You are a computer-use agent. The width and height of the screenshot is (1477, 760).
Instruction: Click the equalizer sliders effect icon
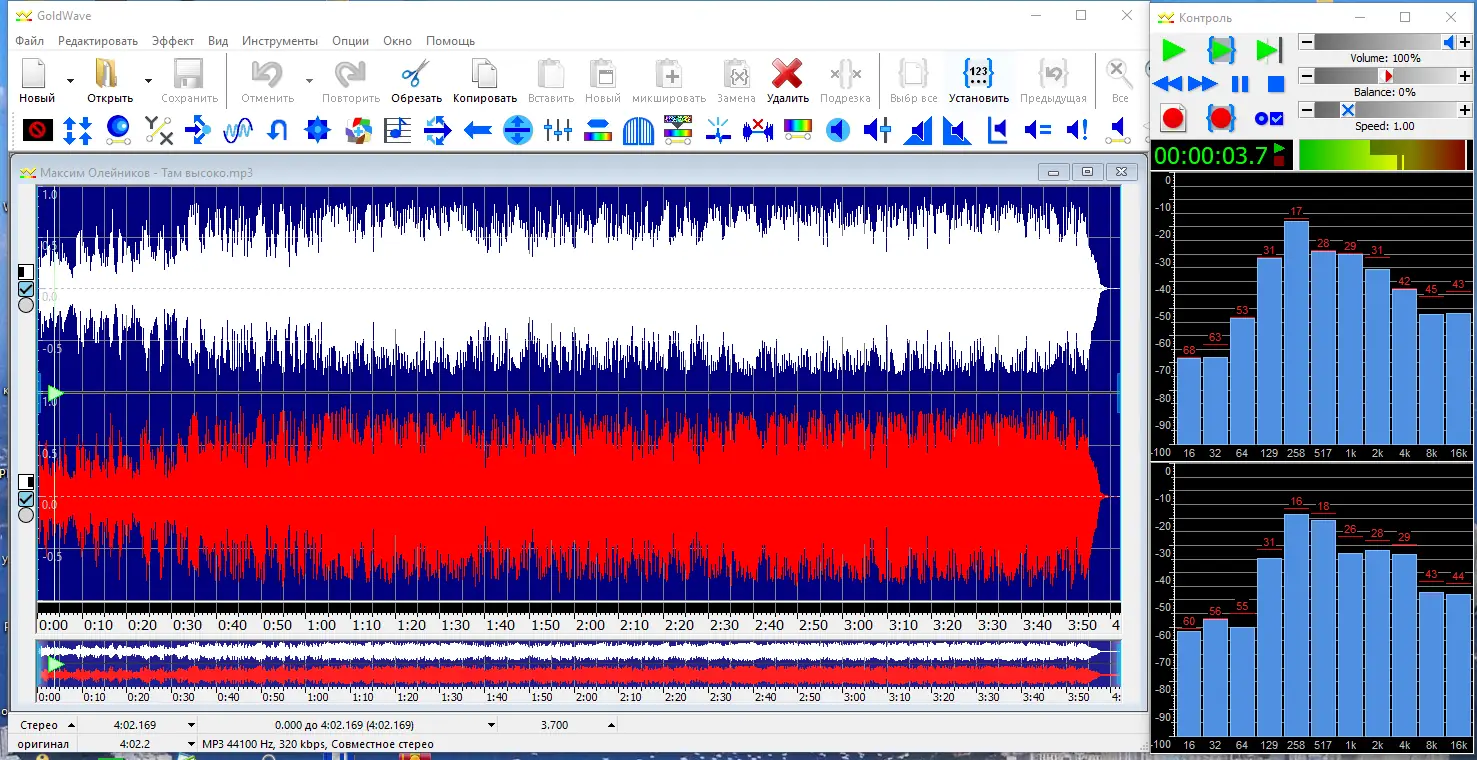click(558, 130)
